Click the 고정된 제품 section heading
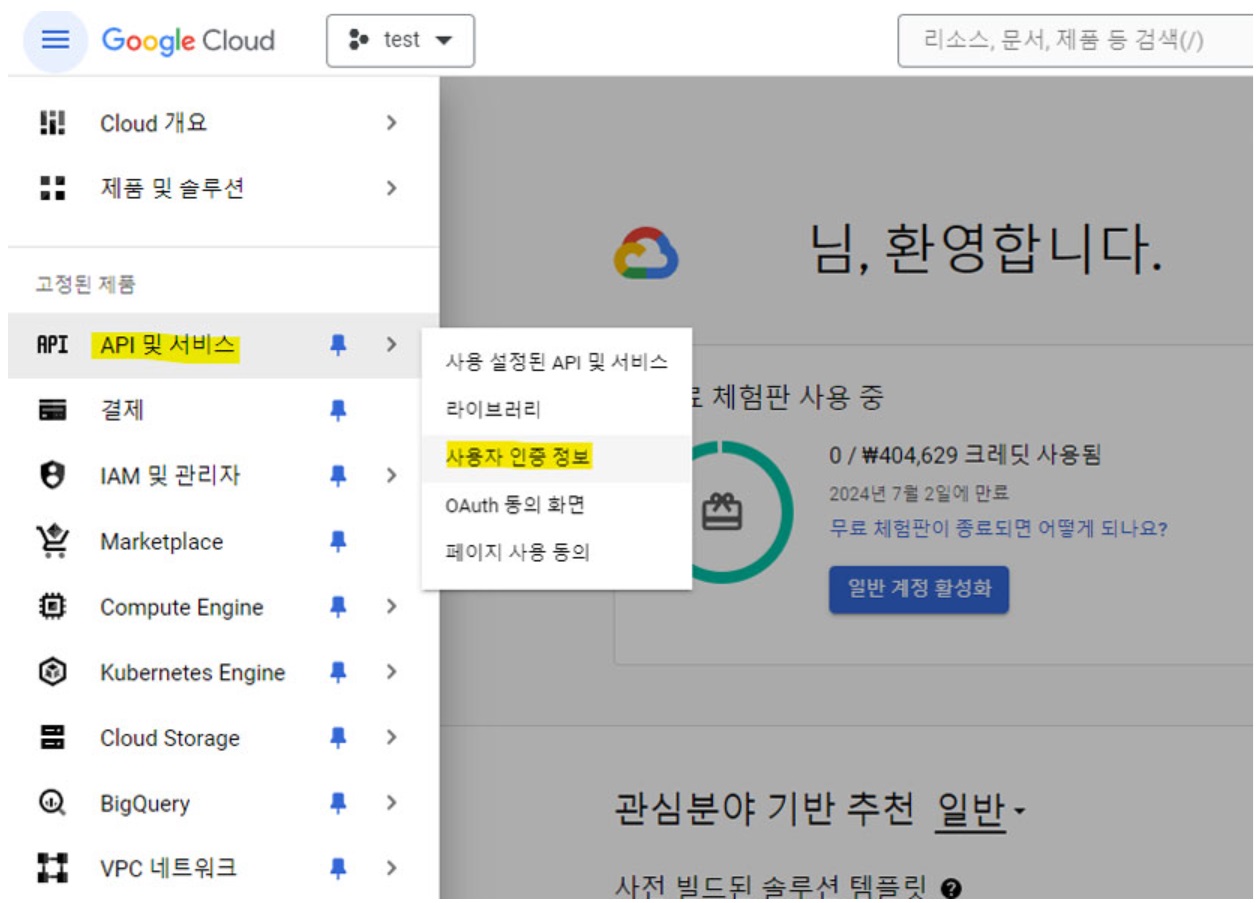This screenshot has width=1257, height=903. 86,285
